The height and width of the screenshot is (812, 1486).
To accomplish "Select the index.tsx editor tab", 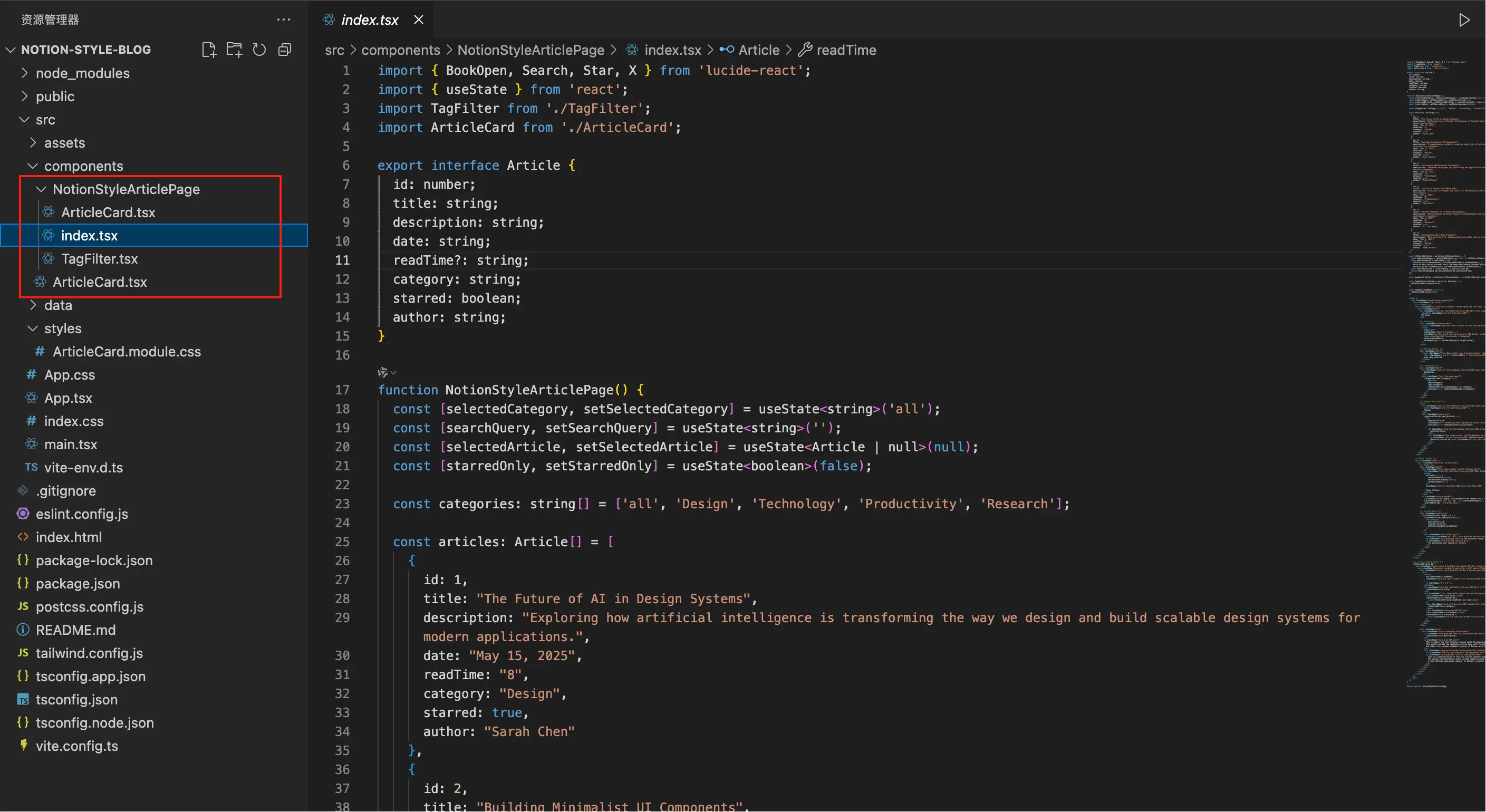I will (370, 20).
